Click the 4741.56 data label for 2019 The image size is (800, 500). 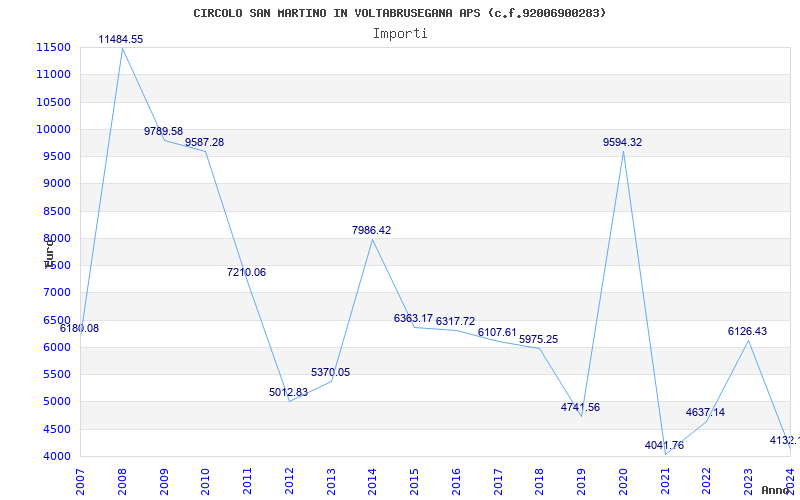[581, 407]
